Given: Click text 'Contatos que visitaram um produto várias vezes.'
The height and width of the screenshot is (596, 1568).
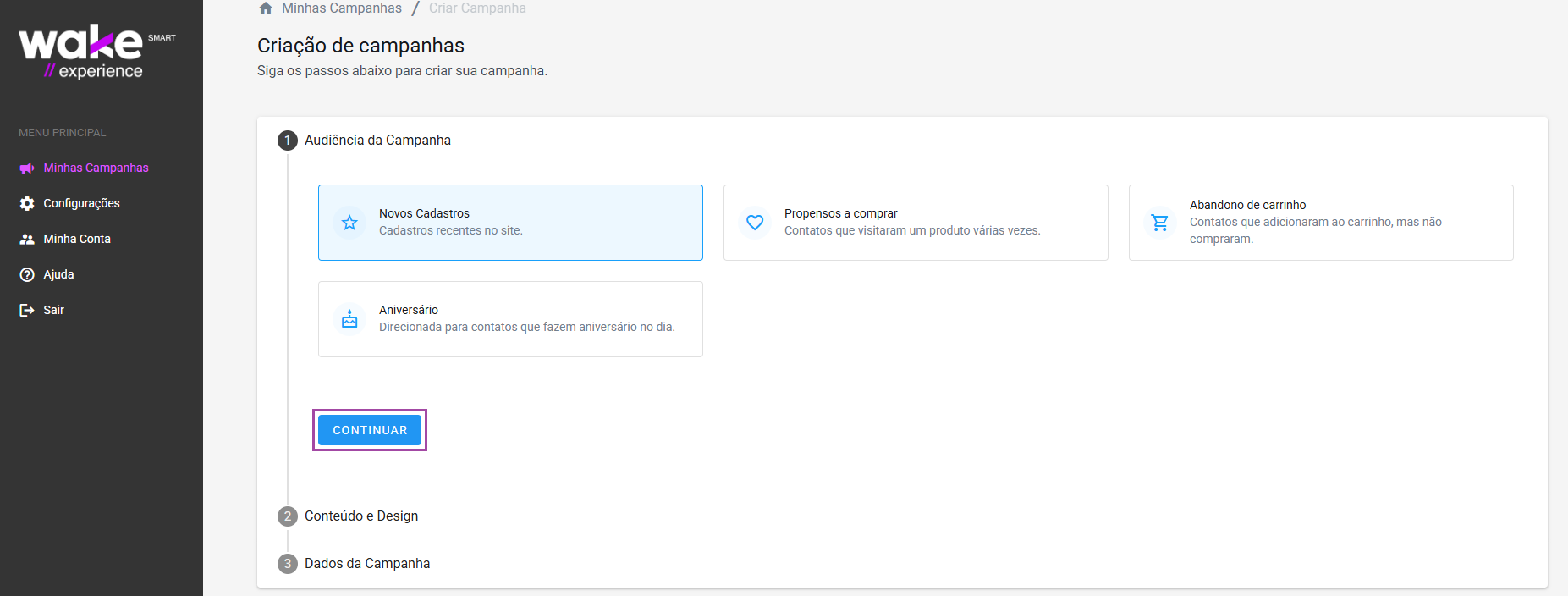Looking at the screenshot, I should click(x=912, y=231).
